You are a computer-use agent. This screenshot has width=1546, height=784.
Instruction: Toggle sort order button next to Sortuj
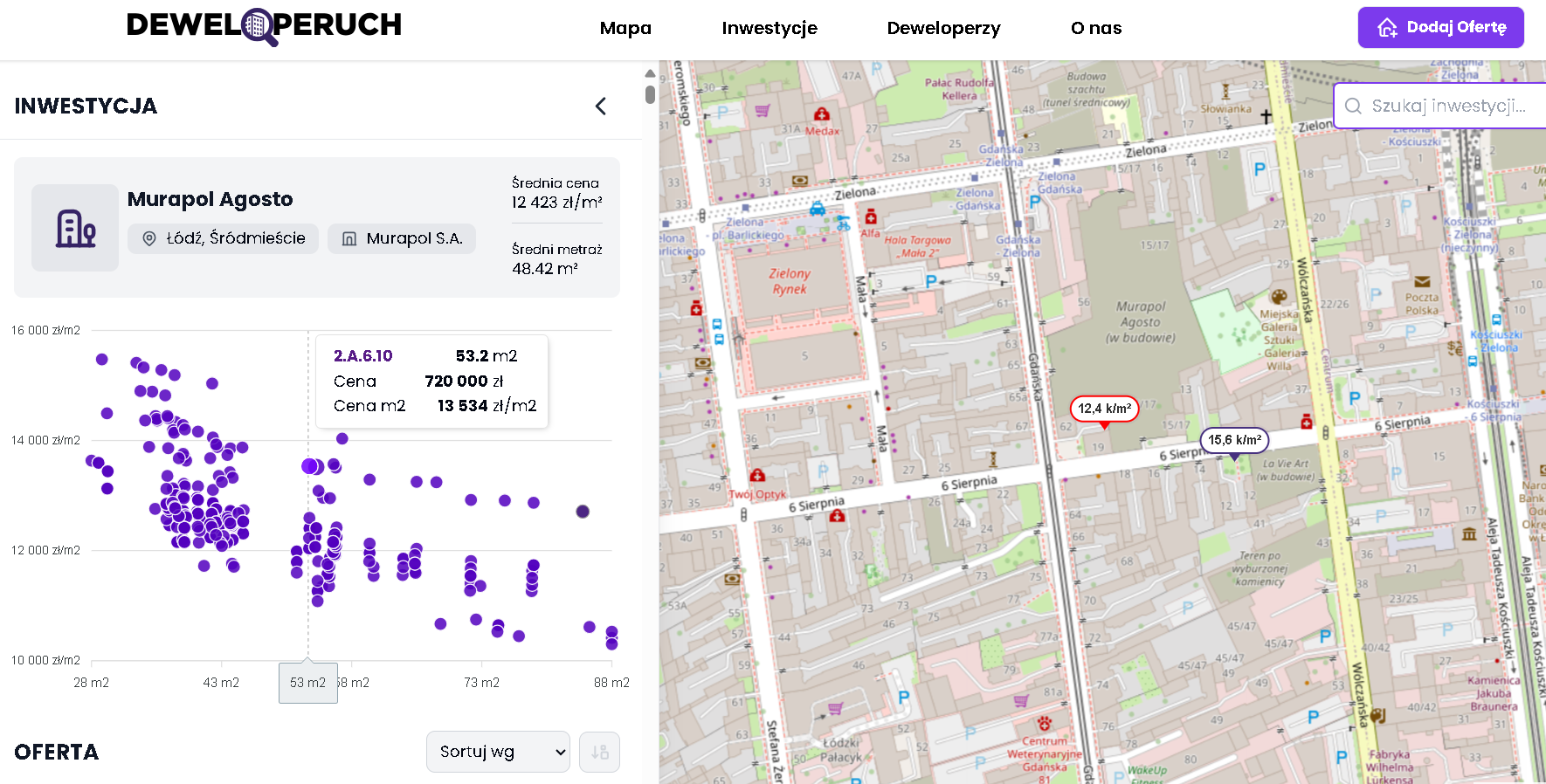tap(599, 752)
